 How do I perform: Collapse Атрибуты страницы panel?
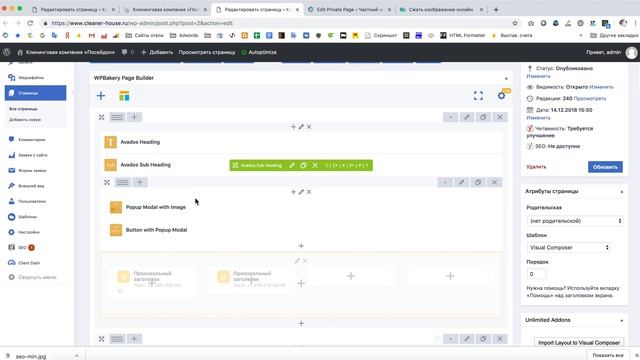(622, 191)
